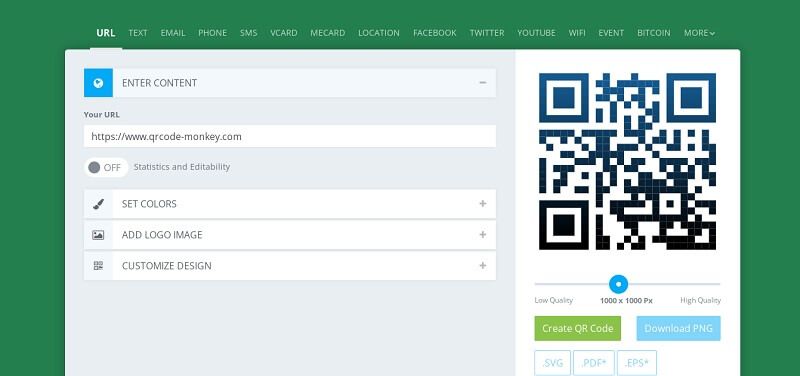Click the quality slider handle
Screen dimensions: 800x376
[x=619, y=284]
